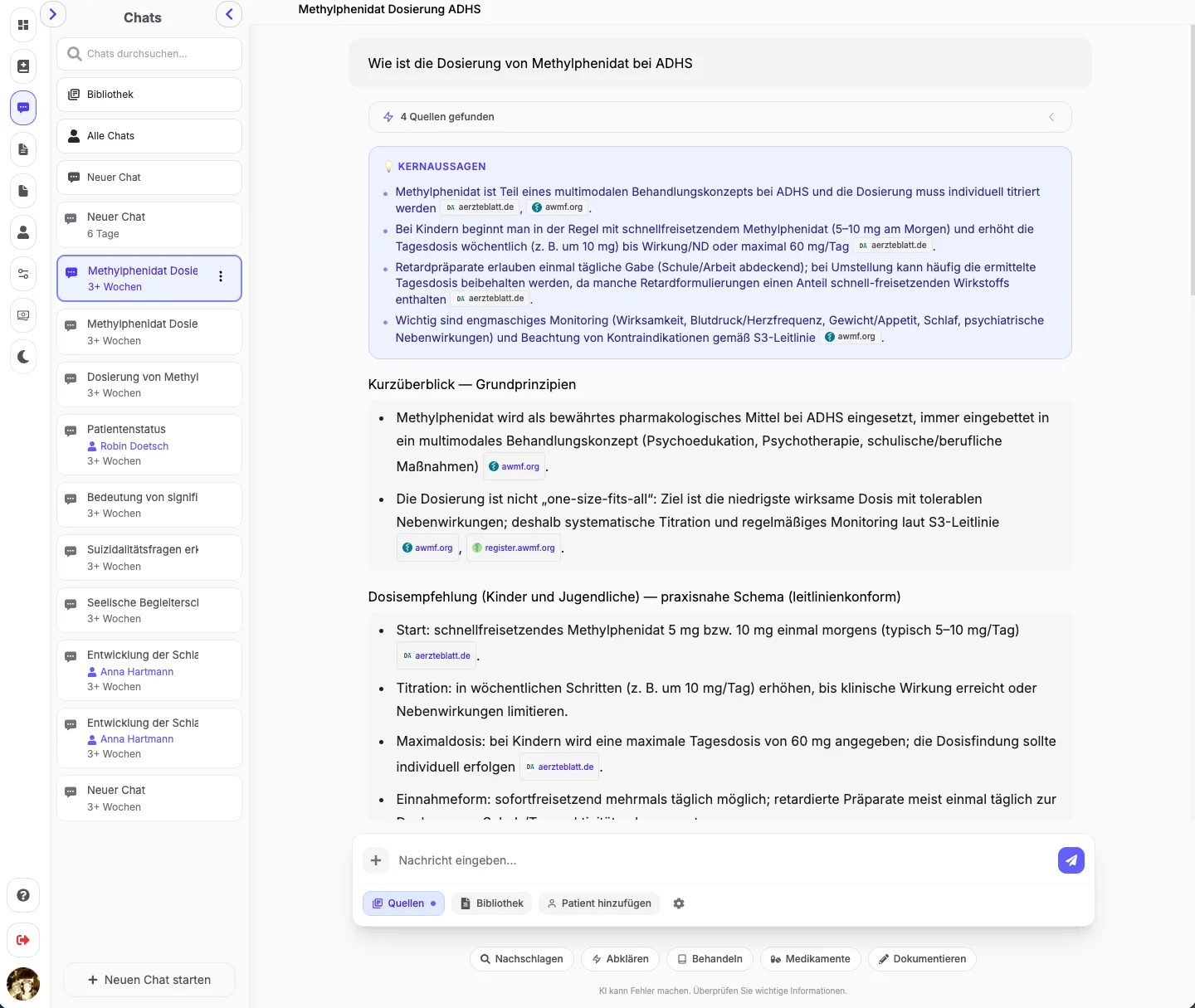Open awmf.org chip beside register.awmf.org
Viewport: 1195px width, 1008px height.
tap(427, 548)
